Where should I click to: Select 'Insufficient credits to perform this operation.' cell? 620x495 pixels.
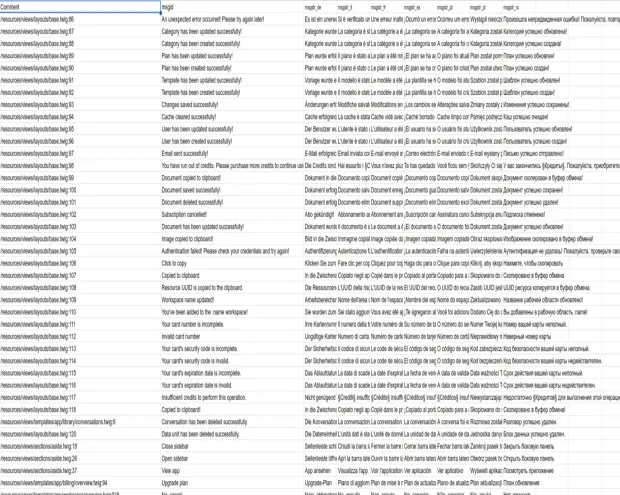[232, 397]
